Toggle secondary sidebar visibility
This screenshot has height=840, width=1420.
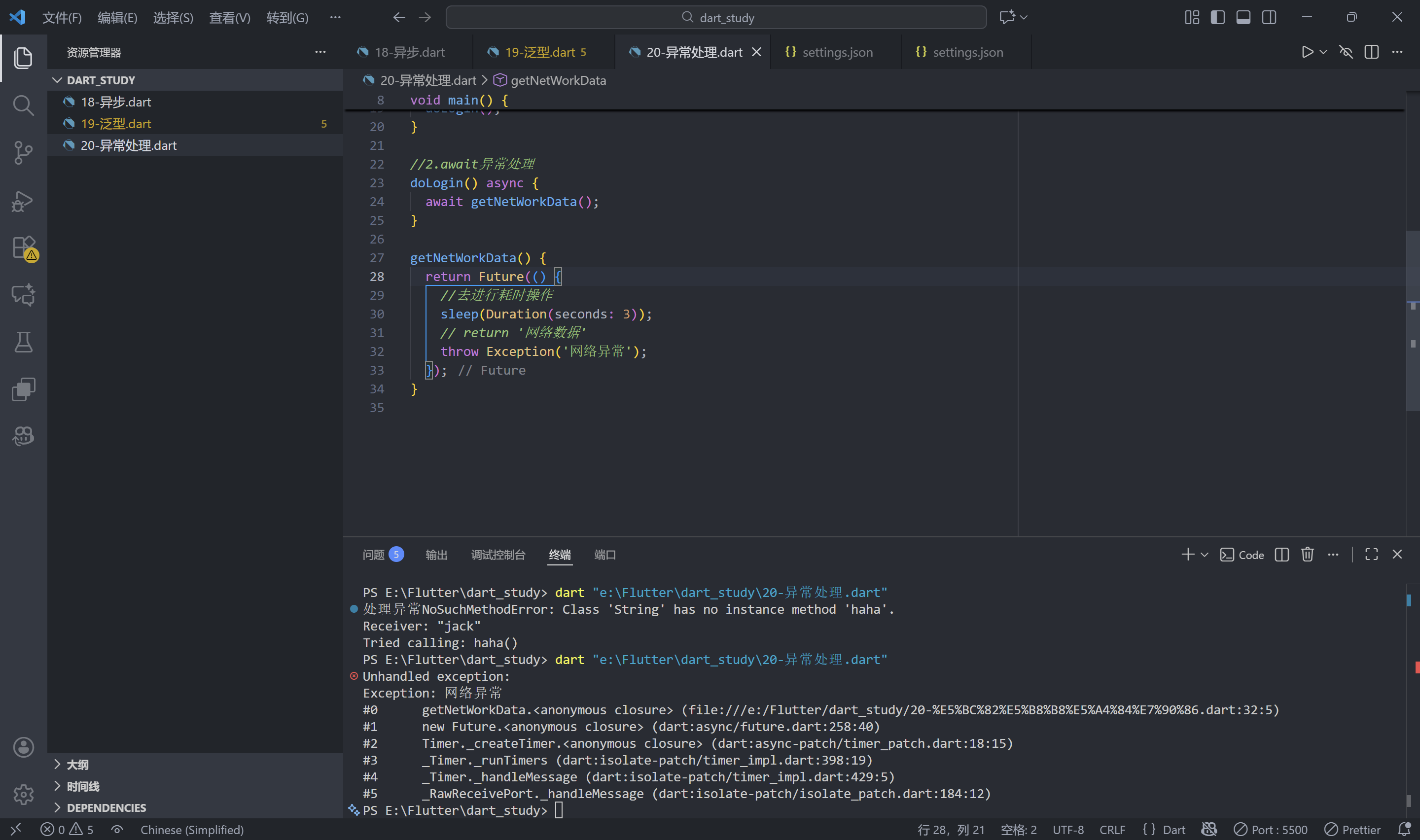[x=1269, y=18]
